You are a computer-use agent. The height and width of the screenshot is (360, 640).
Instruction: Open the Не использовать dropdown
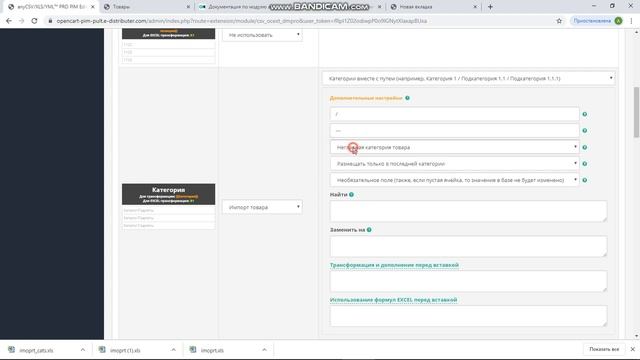pyautogui.click(x=262, y=35)
